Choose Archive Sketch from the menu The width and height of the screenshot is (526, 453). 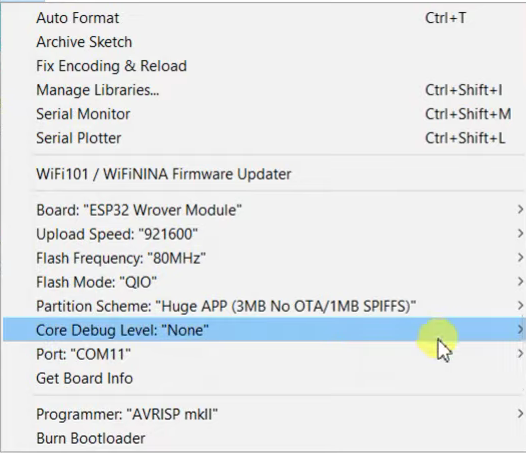click(264, 42)
